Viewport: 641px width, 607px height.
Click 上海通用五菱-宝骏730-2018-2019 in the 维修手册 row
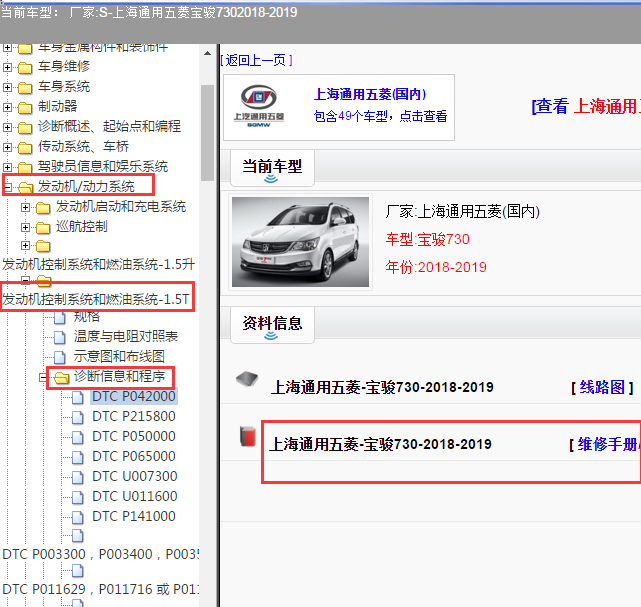380,444
